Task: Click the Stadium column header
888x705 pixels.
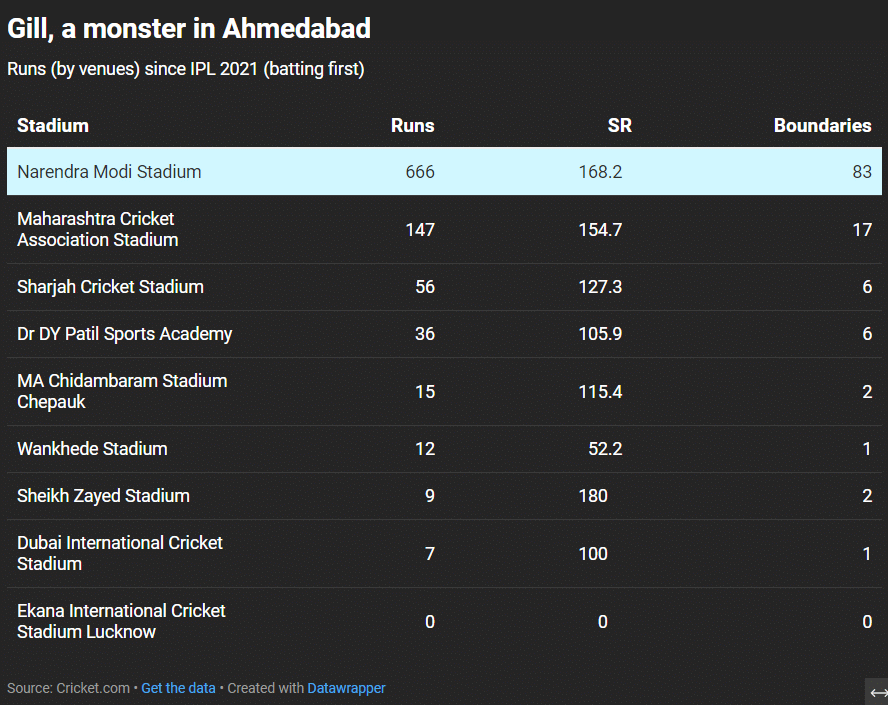Action: (53, 126)
